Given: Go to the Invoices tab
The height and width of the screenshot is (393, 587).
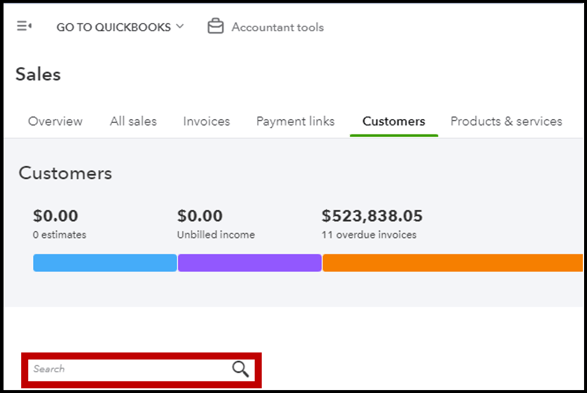Looking at the screenshot, I should [206, 121].
